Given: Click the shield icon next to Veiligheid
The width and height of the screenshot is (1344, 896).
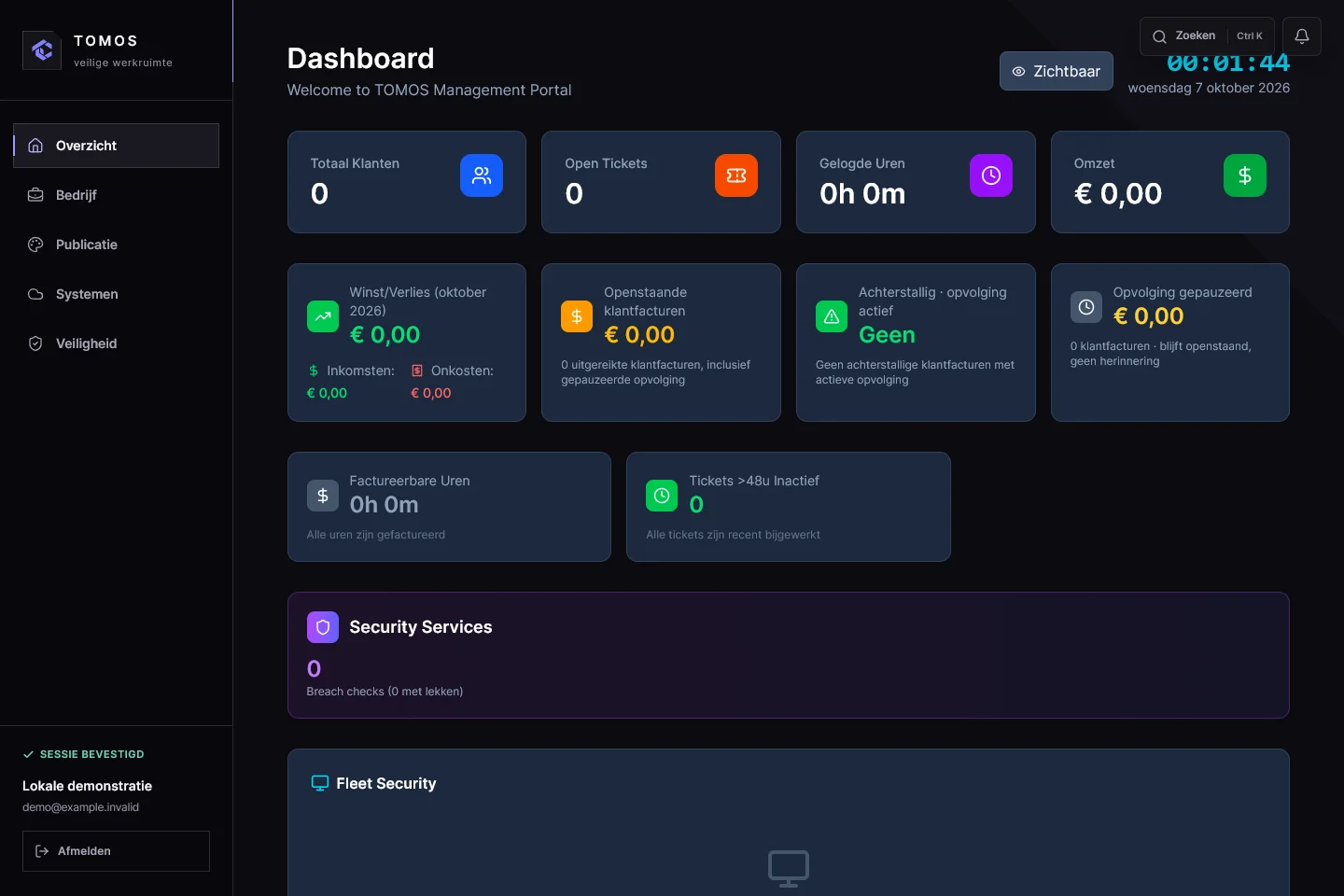Looking at the screenshot, I should 35,343.
